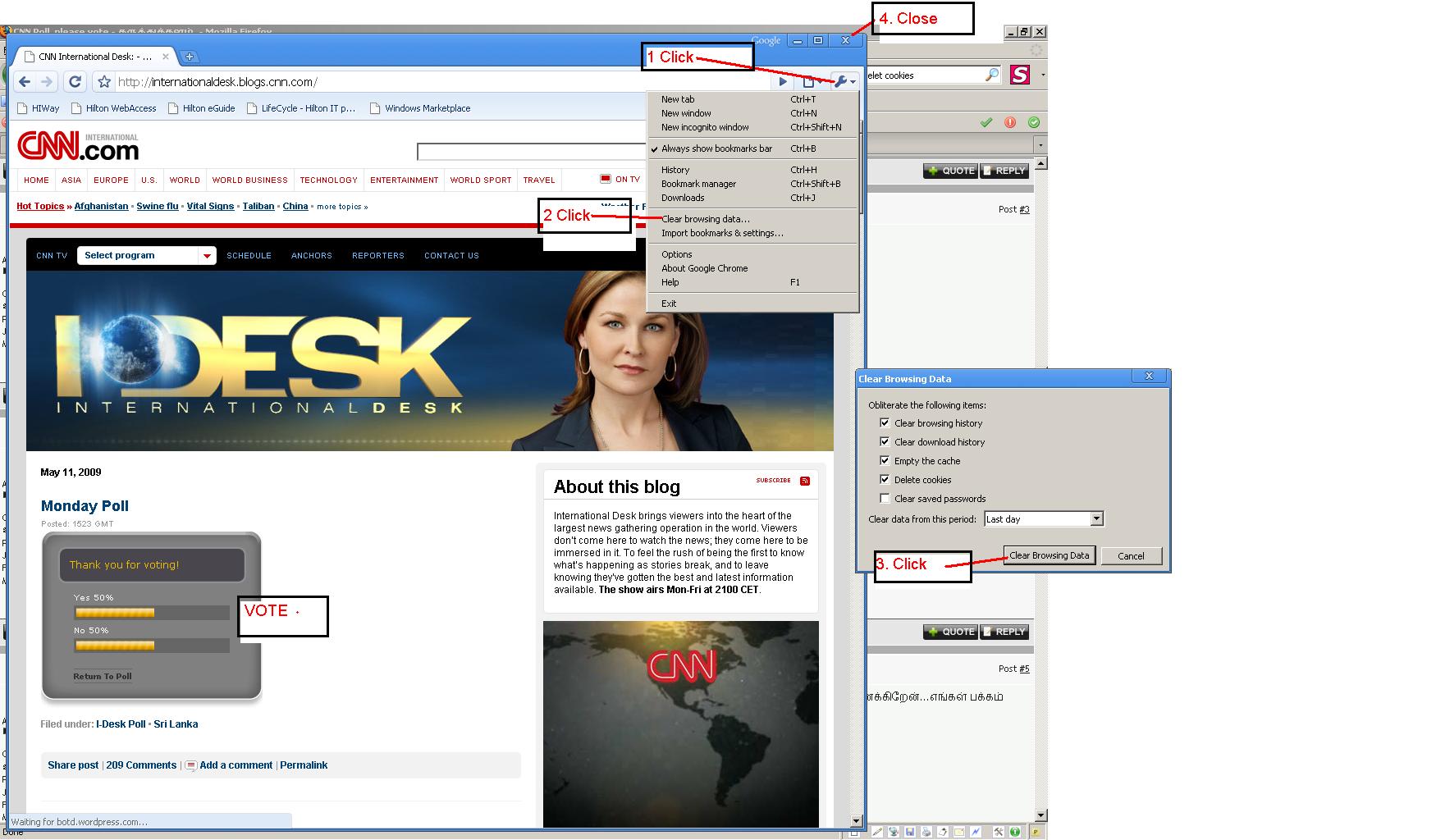Expand the CNN TV Select program dropdown
The image size is (1436, 840).
point(207,256)
